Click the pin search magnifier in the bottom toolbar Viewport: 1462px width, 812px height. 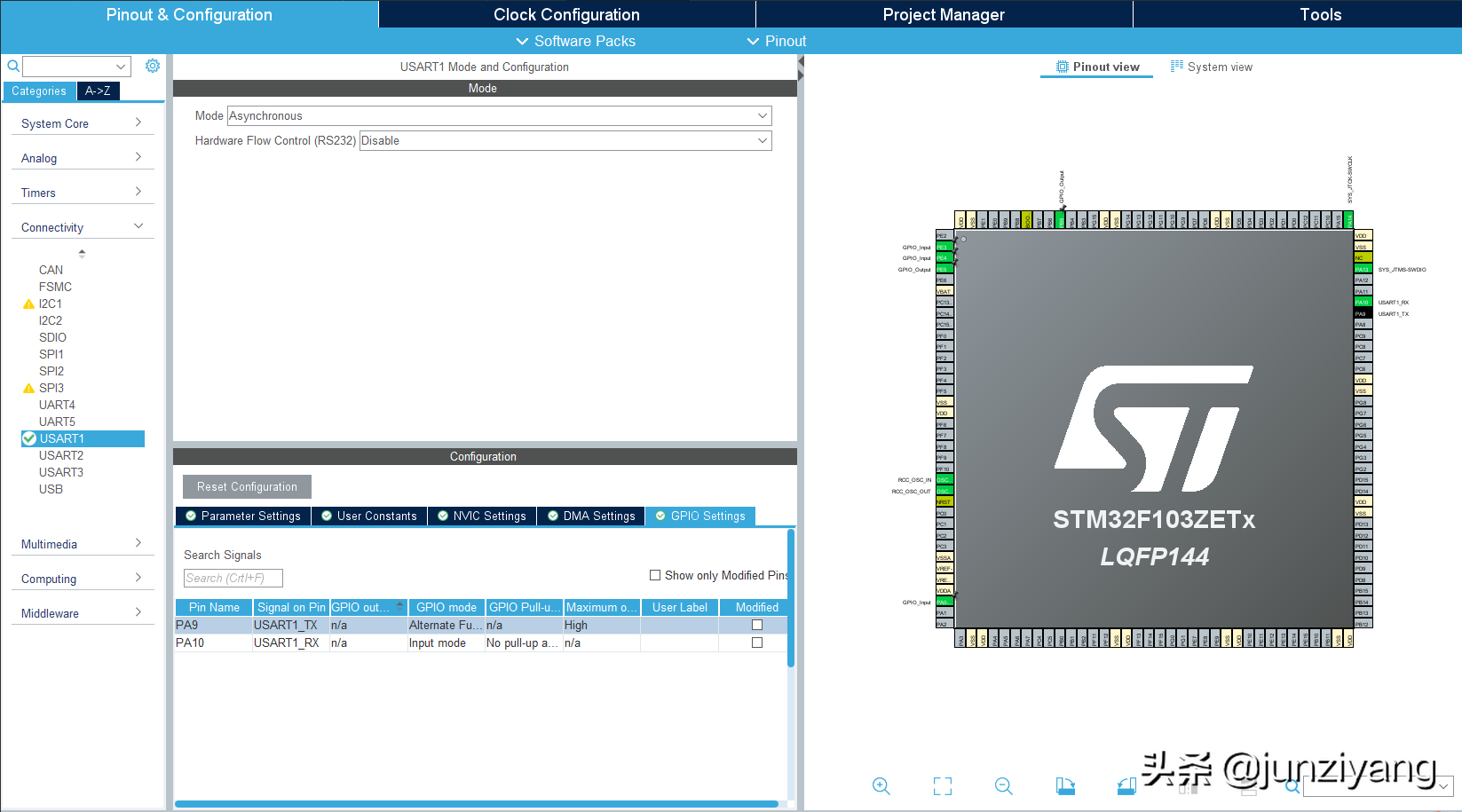coord(1292,786)
